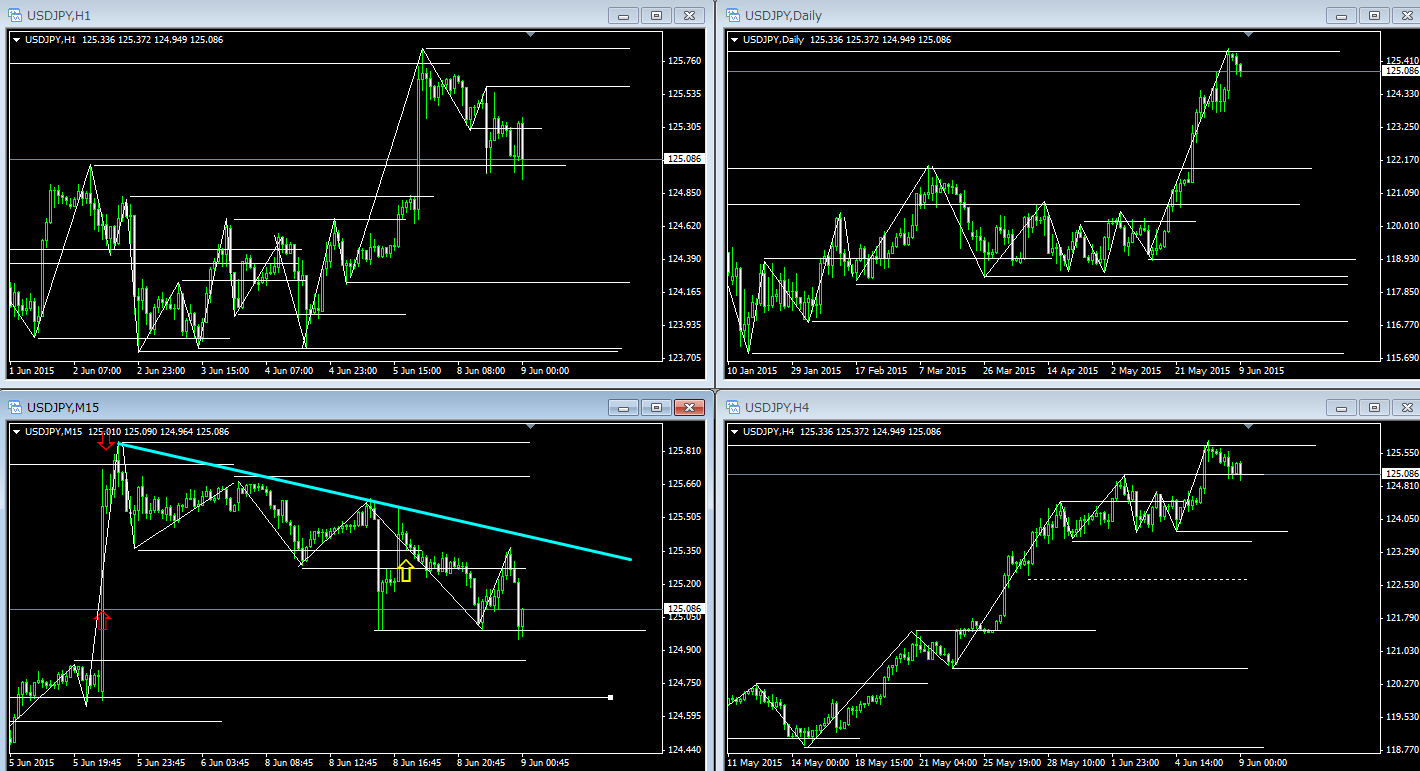
Task: Minimize the USDJPY,Daily chart window
Action: (1341, 15)
